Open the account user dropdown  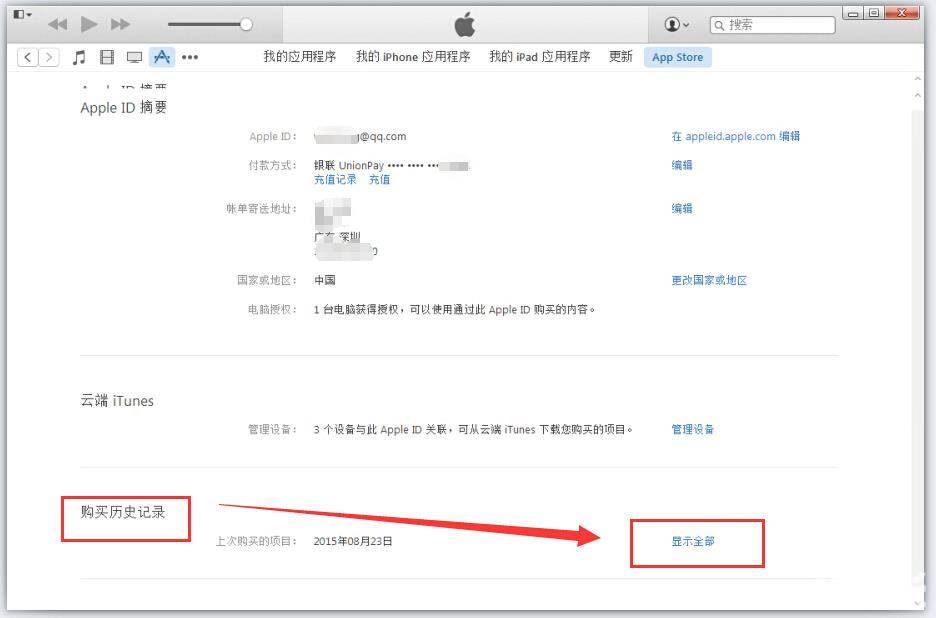677,24
